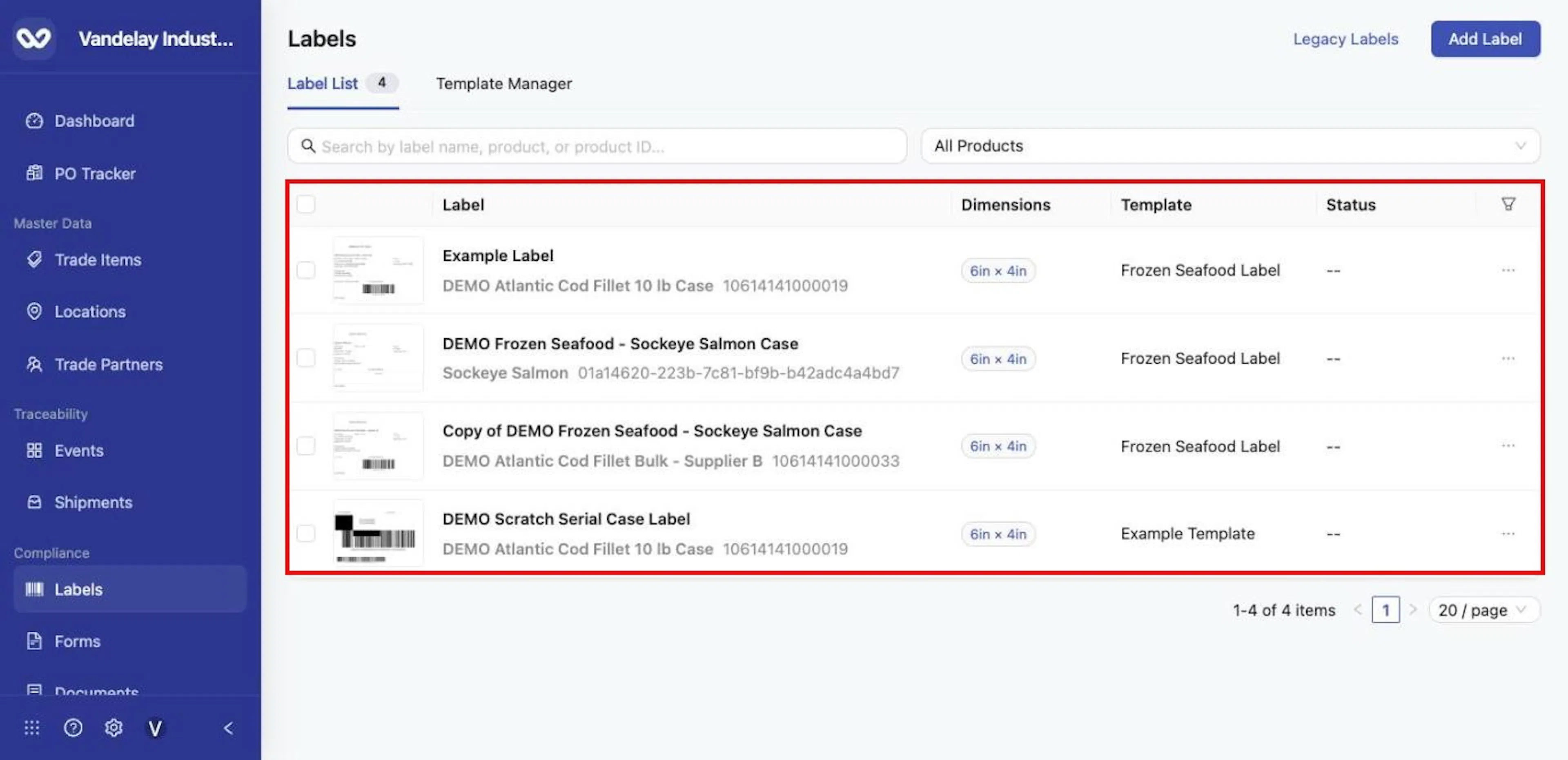The image size is (1568, 760).
Task: Check the DEMO Frozen Seafood Sockeye row checkbox
Action: 305,358
